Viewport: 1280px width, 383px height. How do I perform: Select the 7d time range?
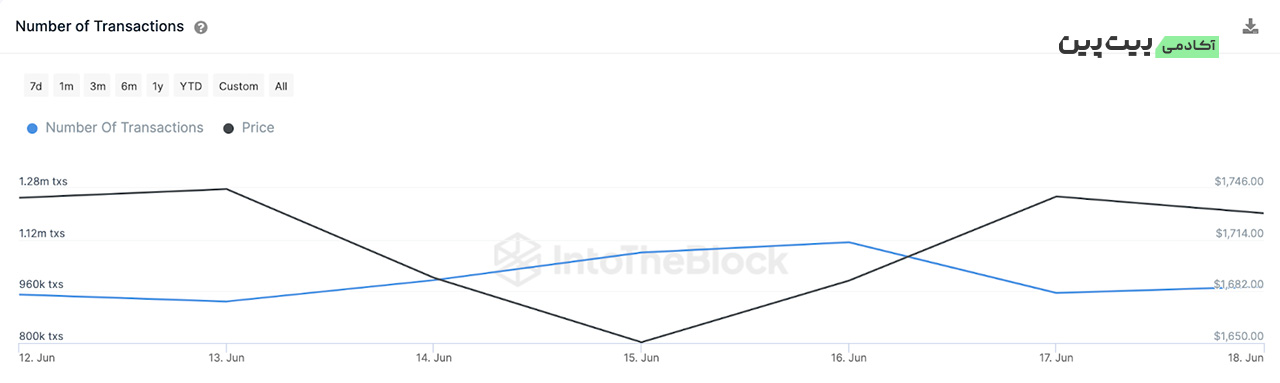point(36,86)
